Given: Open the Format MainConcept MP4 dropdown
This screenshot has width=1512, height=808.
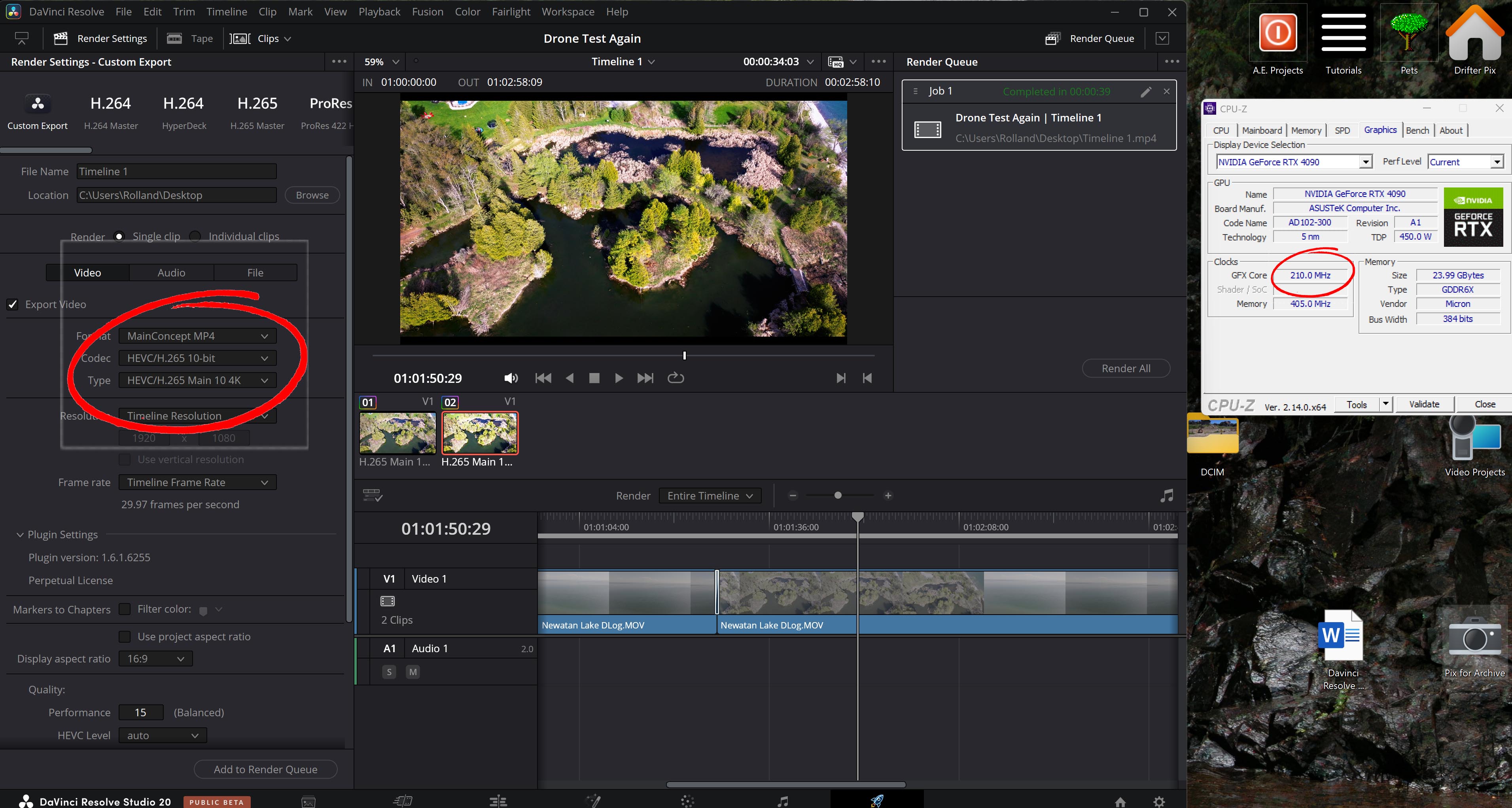Looking at the screenshot, I should click(197, 336).
